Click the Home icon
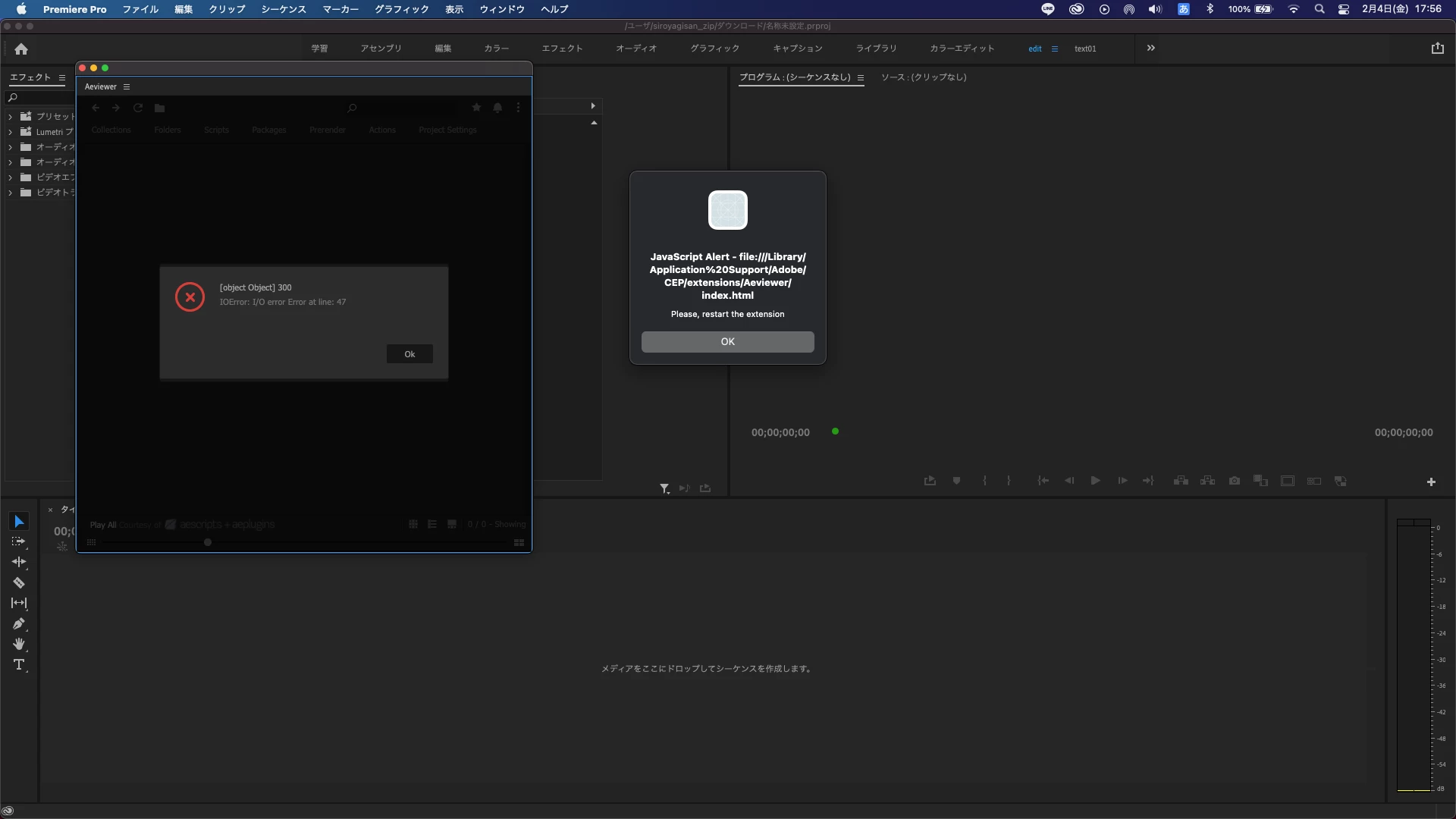This screenshot has height=819, width=1456. [x=21, y=49]
